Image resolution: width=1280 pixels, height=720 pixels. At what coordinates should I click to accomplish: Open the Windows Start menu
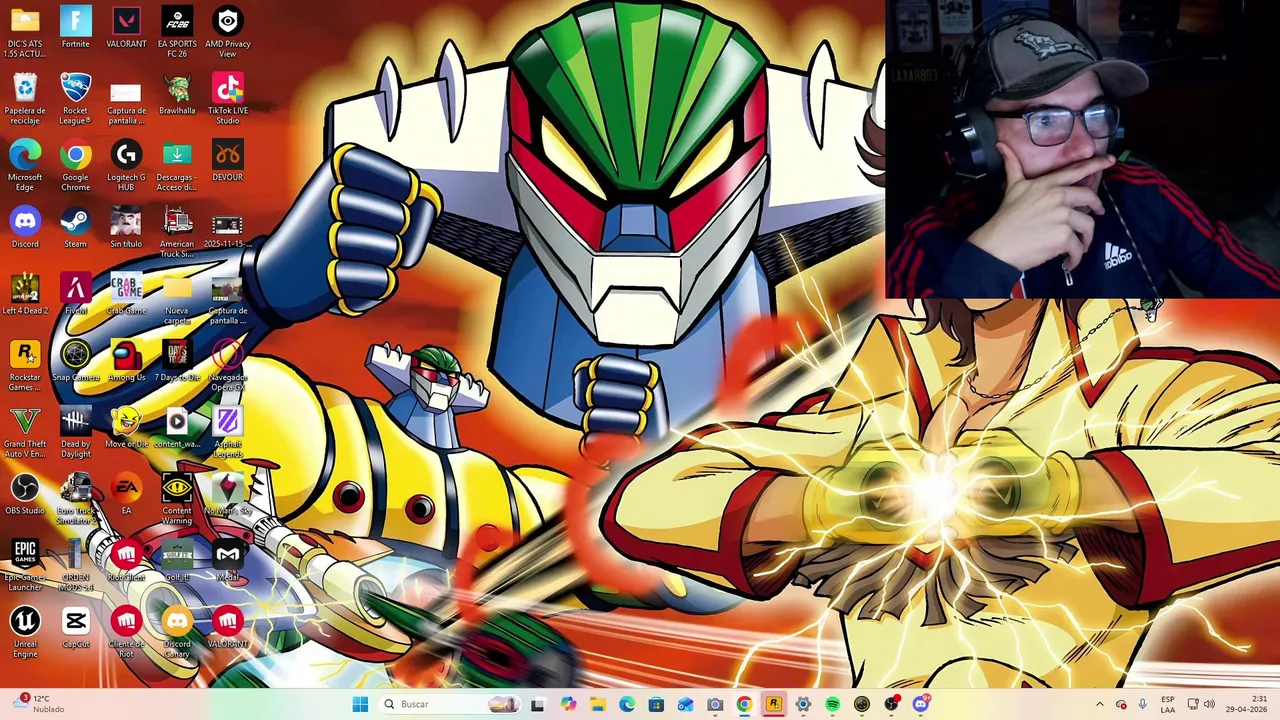360,704
